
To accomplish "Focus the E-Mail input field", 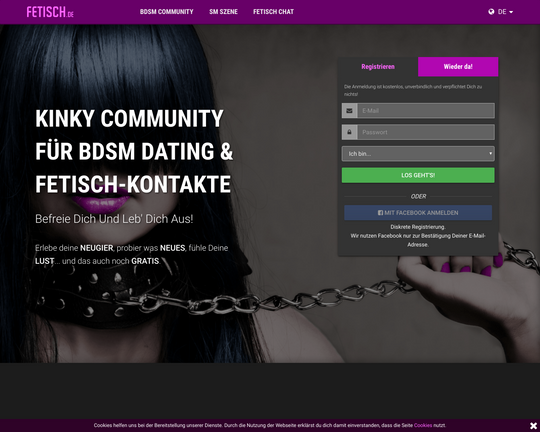I will pos(426,111).
